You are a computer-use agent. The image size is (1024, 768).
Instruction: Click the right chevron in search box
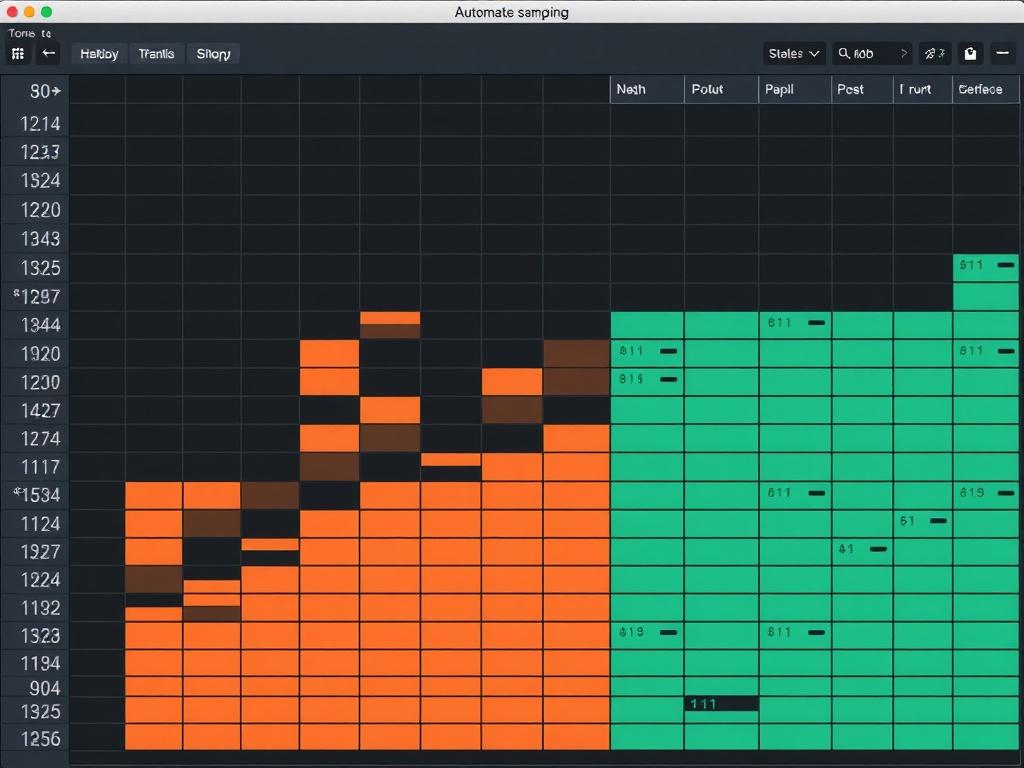pos(903,54)
